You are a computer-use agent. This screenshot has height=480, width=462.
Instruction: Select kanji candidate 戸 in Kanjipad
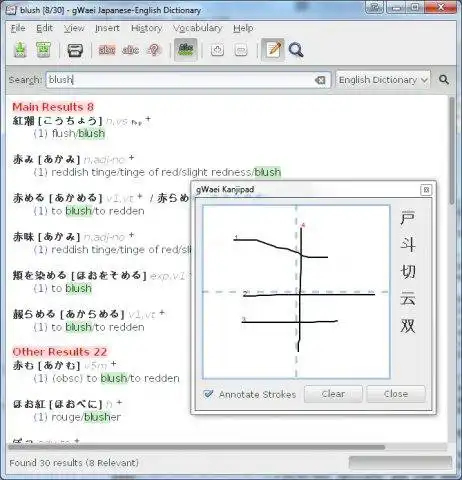click(408, 218)
